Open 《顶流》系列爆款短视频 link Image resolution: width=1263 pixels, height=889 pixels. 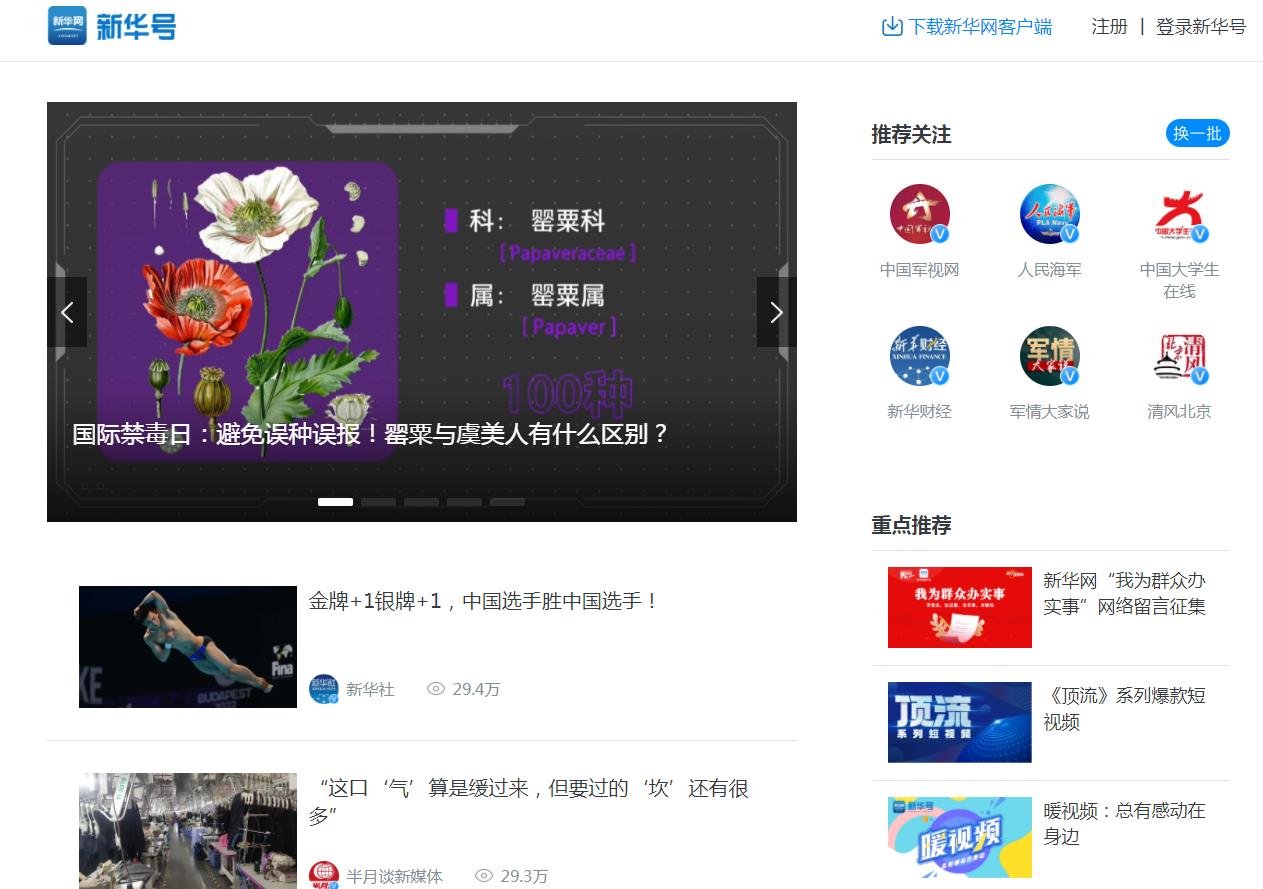pyautogui.click(x=1125, y=708)
